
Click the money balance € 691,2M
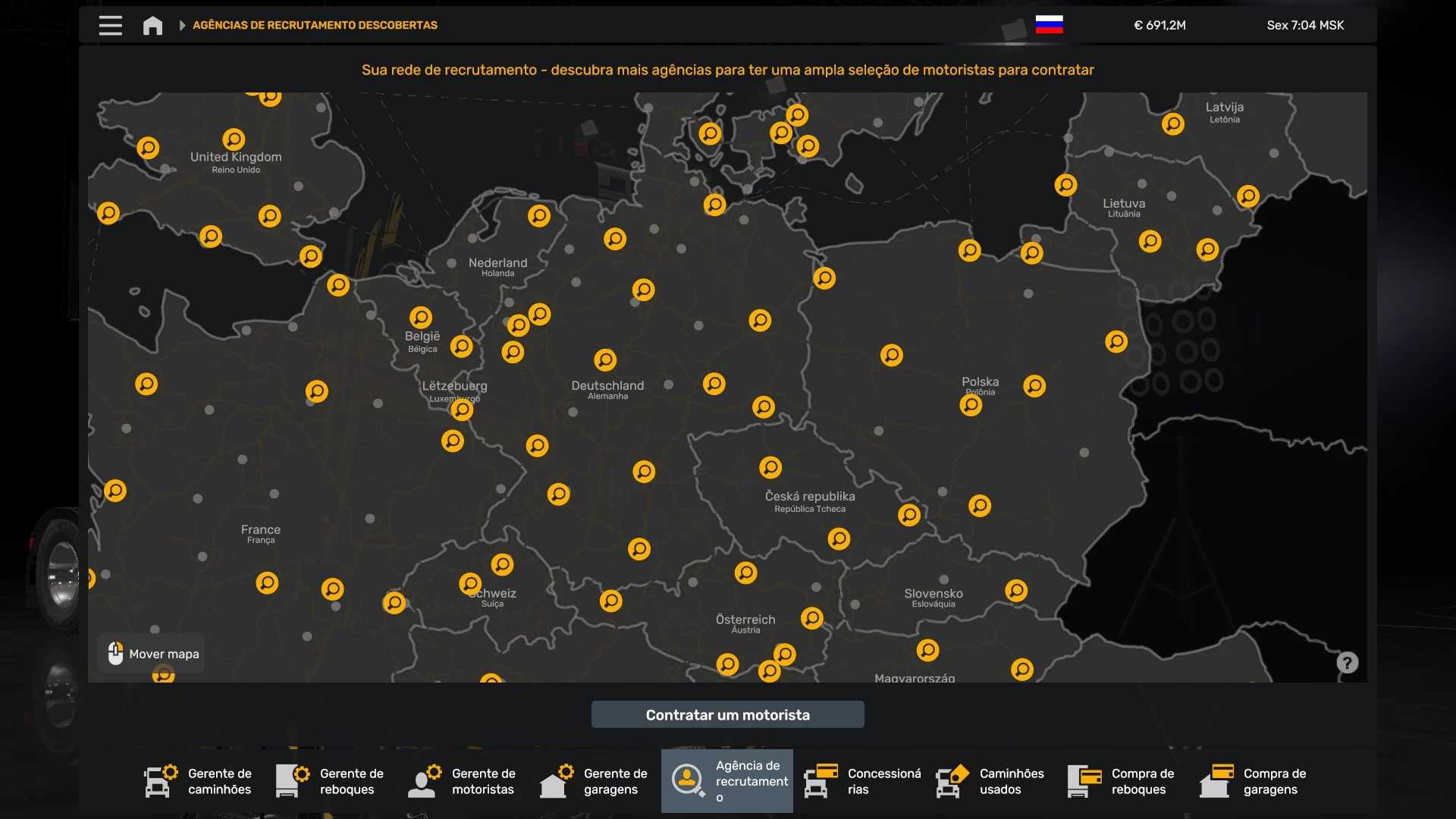(x=1159, y=25)
